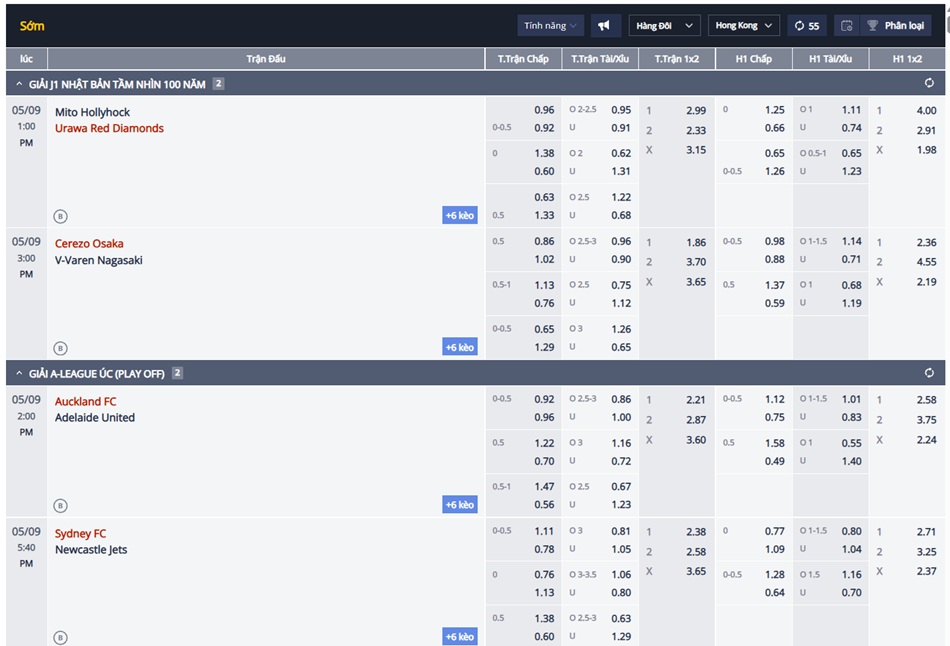Show +6 kèo for Sydney FC match
This screenshot has width=950, height=646.
coord(460,636)
